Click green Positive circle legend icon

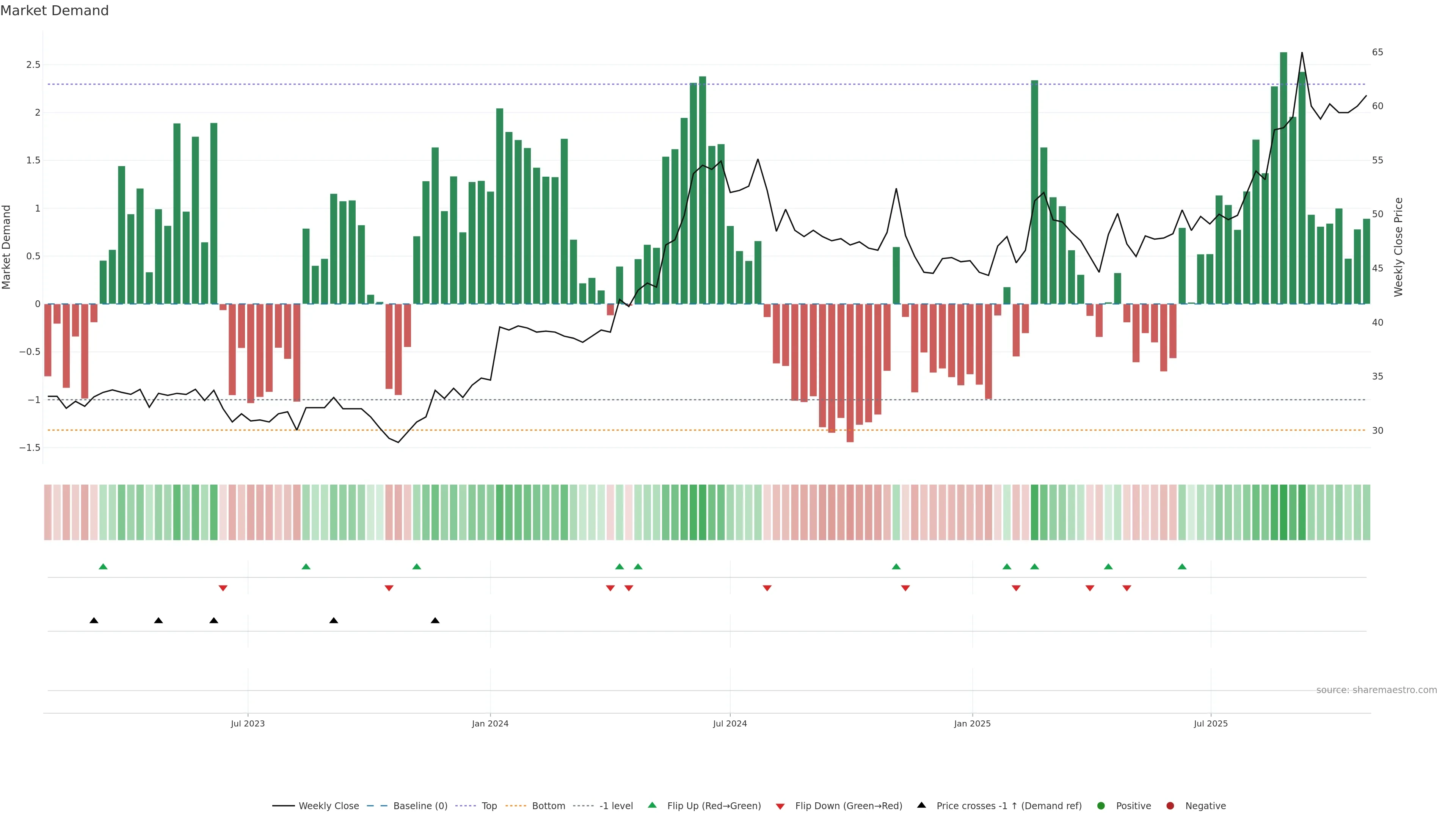[1100, 805]
